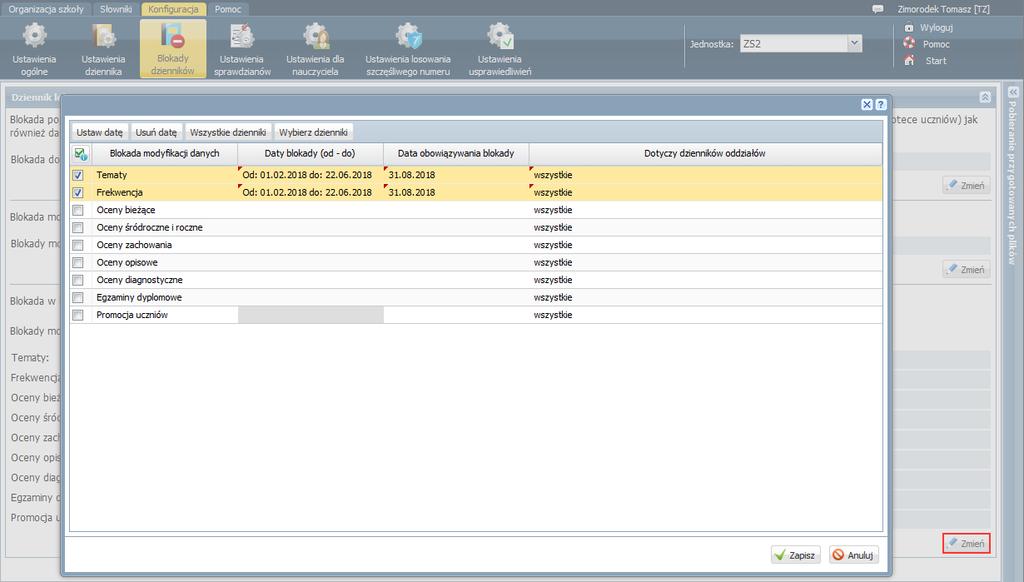The height and width of the screenshot is (582, 1024).
Task: Click the Wybierz dzienniki button
Action: (x=313, y=132)
